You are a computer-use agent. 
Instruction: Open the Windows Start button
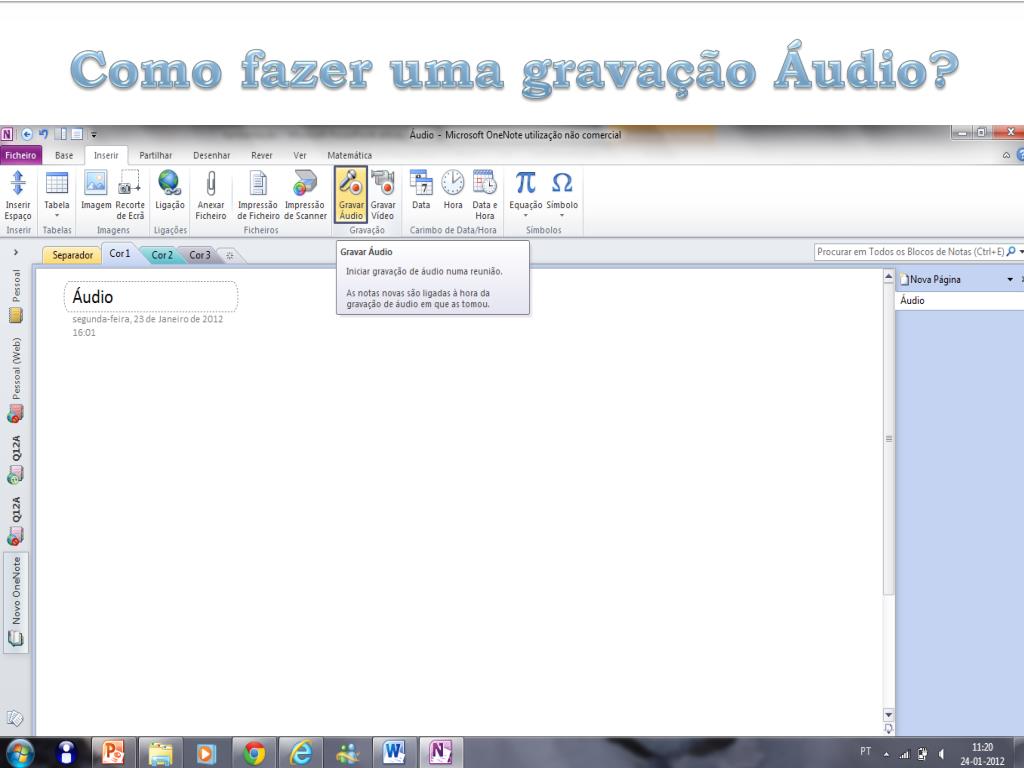19,753
